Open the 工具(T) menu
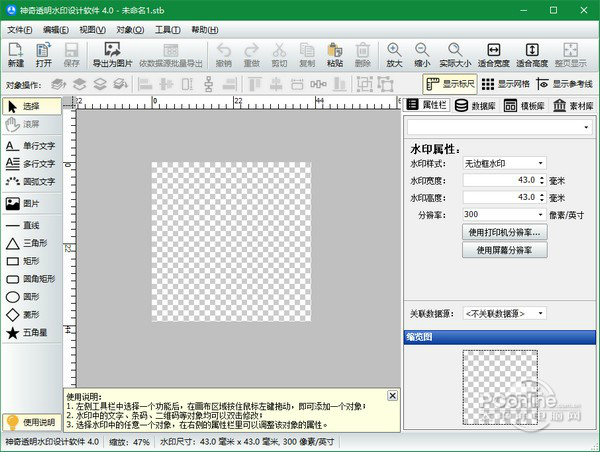The image size is (600, 452). [169, 30]
